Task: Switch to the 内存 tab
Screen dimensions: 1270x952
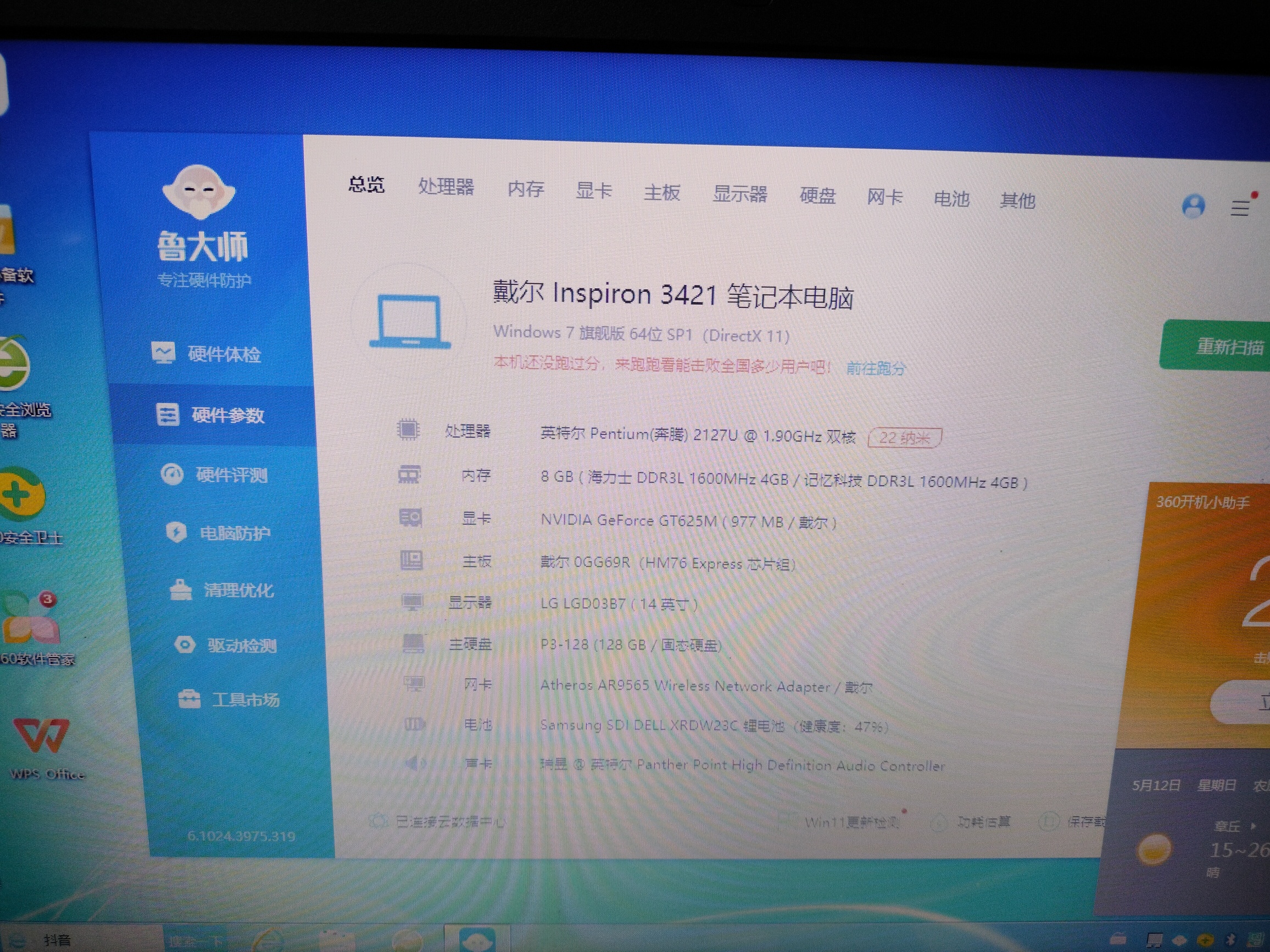Action: (x=525, y=189)
